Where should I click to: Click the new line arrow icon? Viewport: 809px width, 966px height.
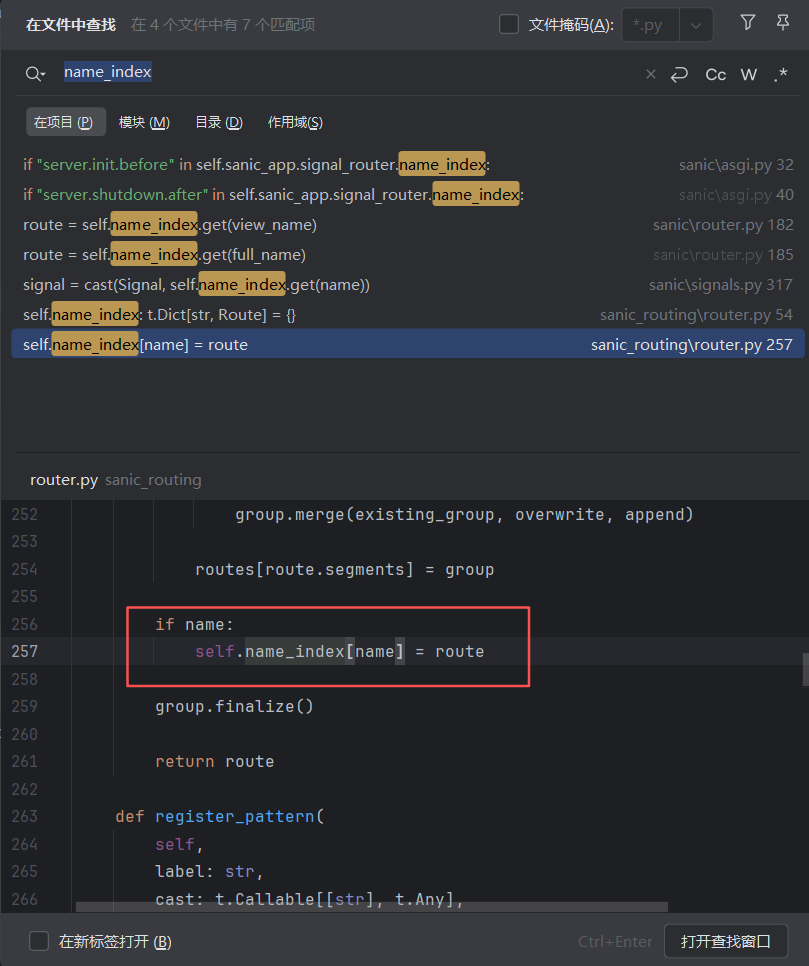click(x=680, y=74)
